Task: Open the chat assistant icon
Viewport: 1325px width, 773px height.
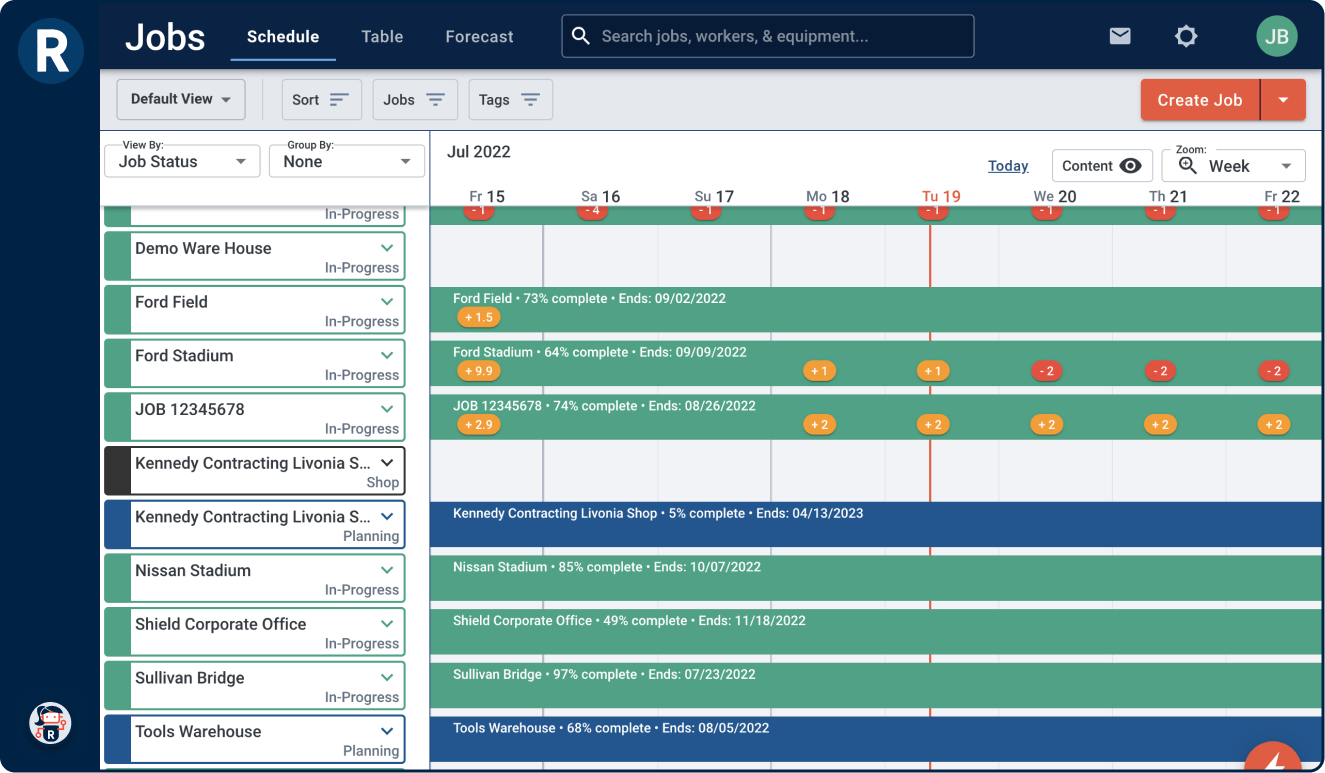Action: click(x=50, y=723)
